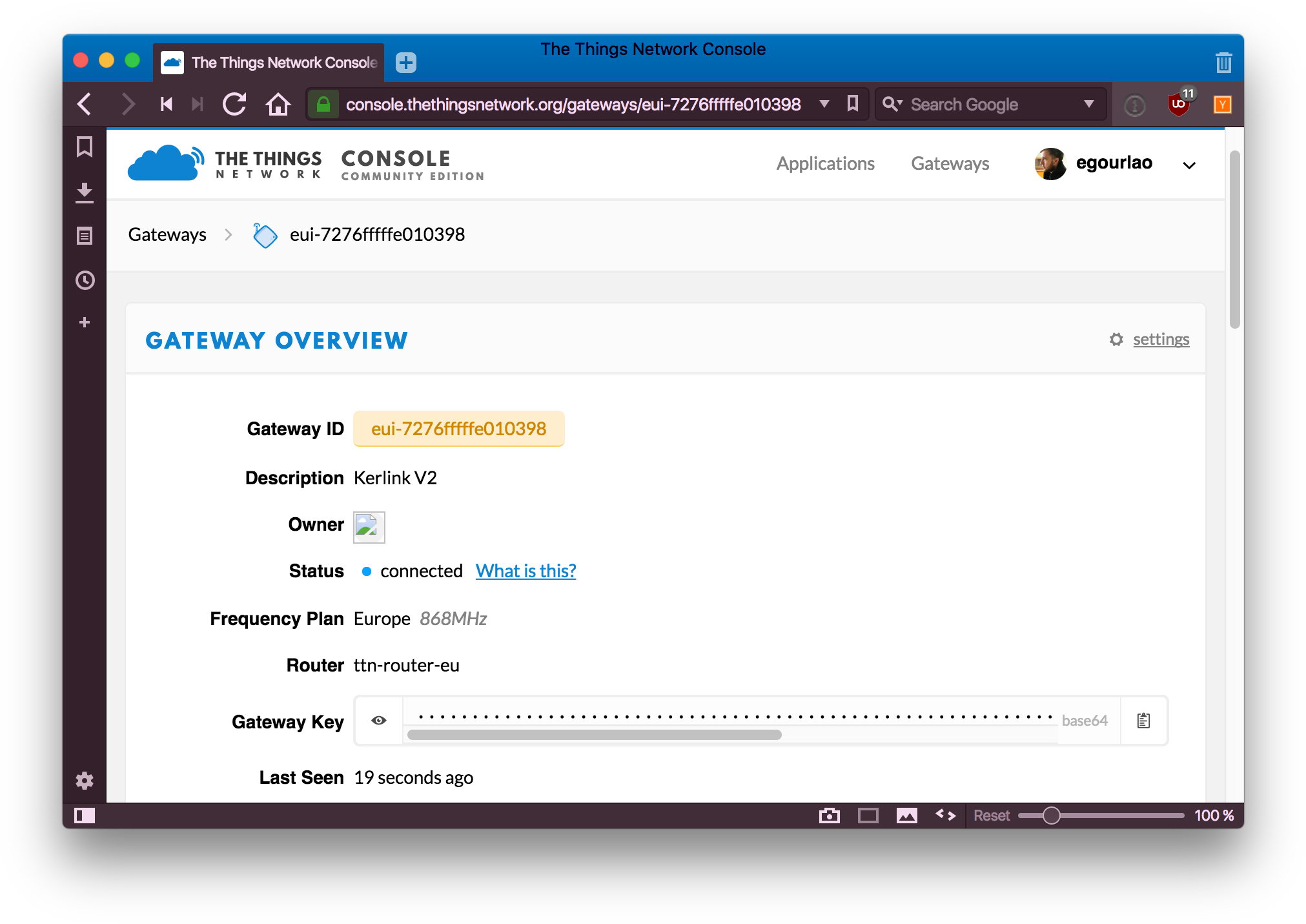Click the "What is this?" status link

tap(525, 571)
